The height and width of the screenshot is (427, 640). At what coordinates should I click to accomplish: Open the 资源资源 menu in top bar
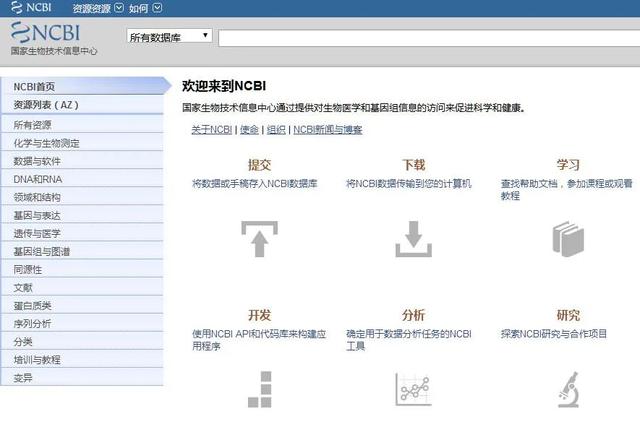(91, 8)
